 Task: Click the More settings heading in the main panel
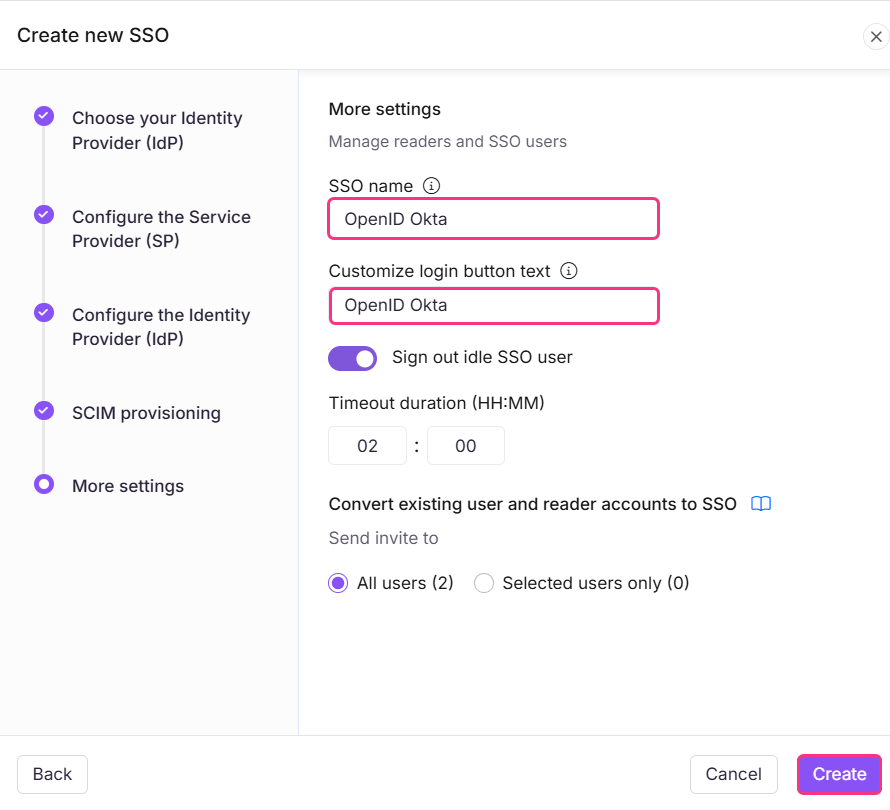tap(385, 108)
